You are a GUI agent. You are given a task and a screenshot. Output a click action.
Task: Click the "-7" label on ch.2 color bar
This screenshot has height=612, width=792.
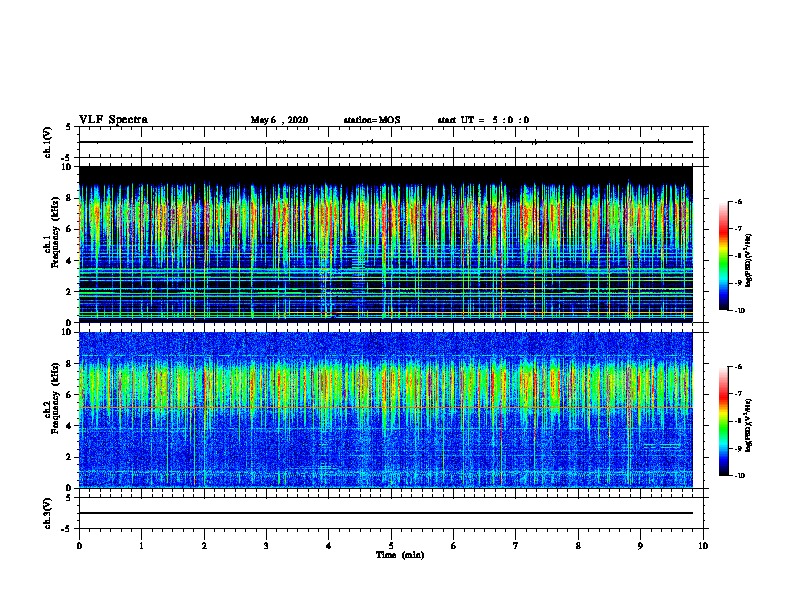pos(738,394)
